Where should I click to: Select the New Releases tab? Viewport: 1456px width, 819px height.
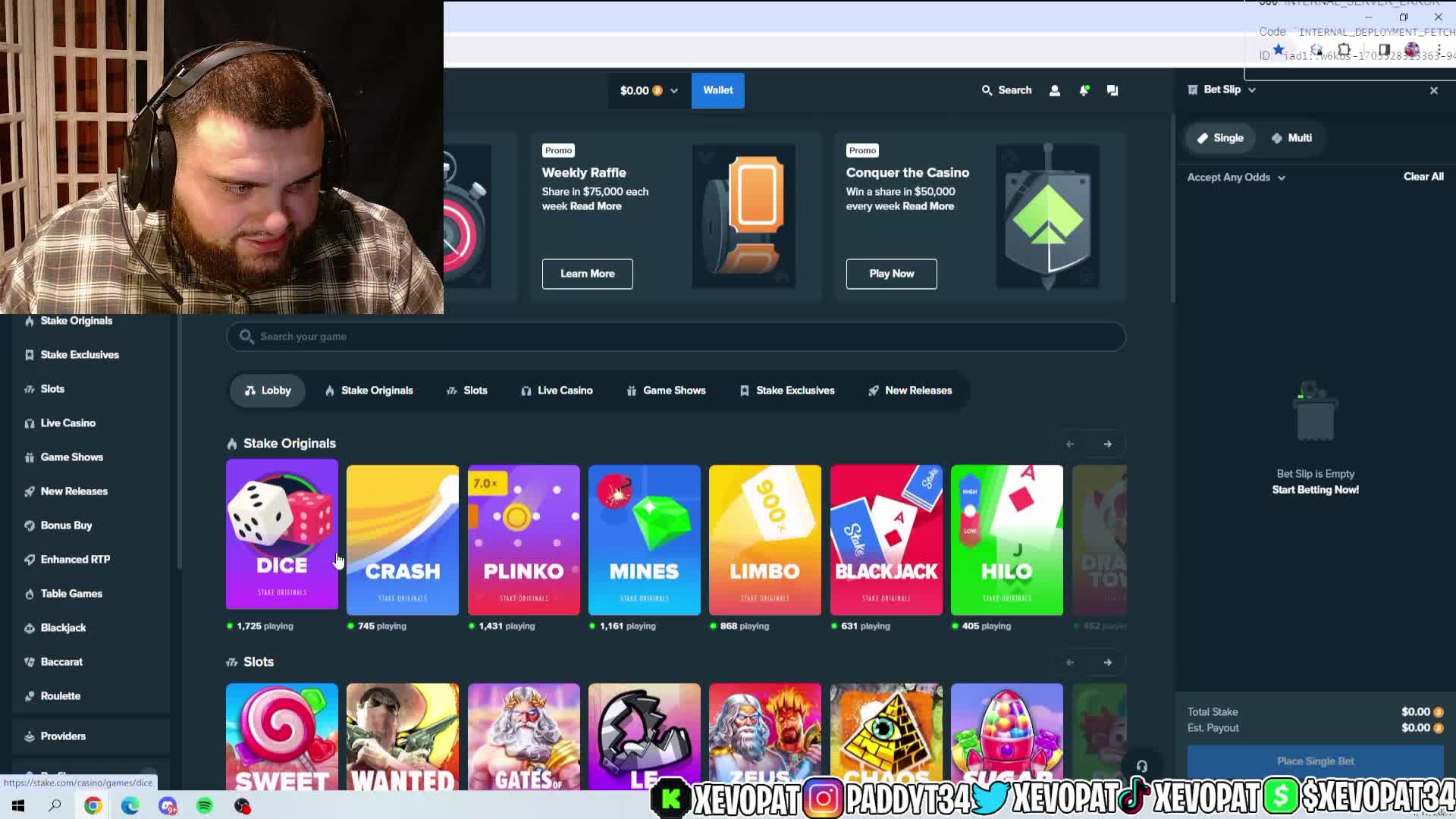tap(909, 391)
